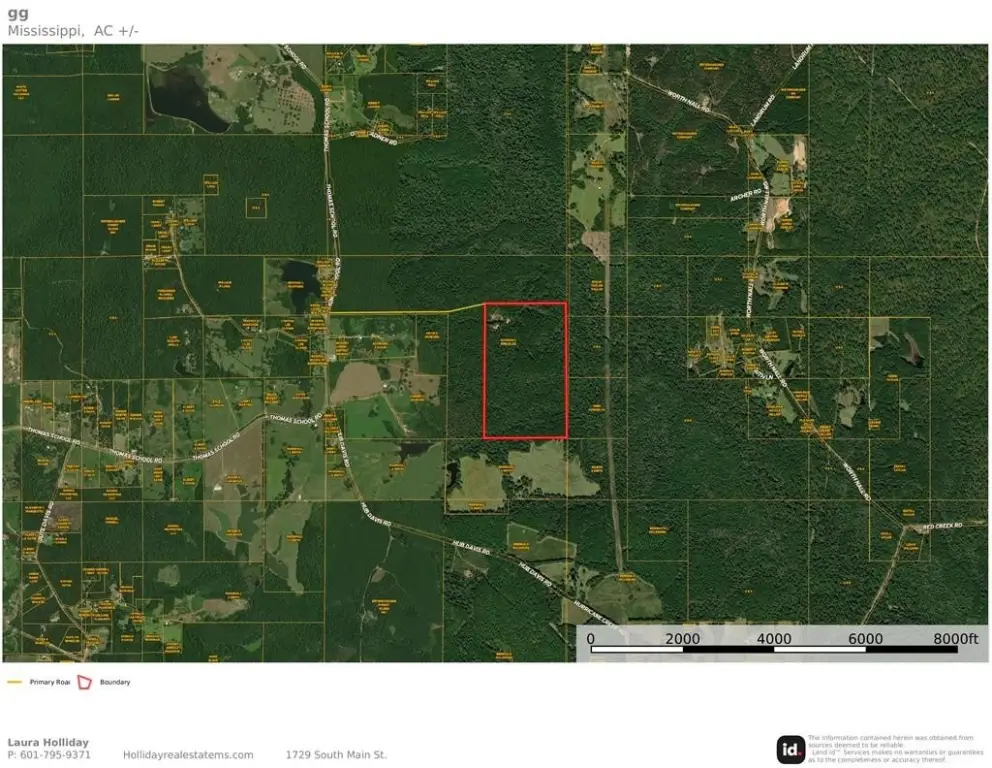The width and height of the screenshot is (992, 768).
Task: Click the 1729 South Main St. address
Action: point(336,755)
